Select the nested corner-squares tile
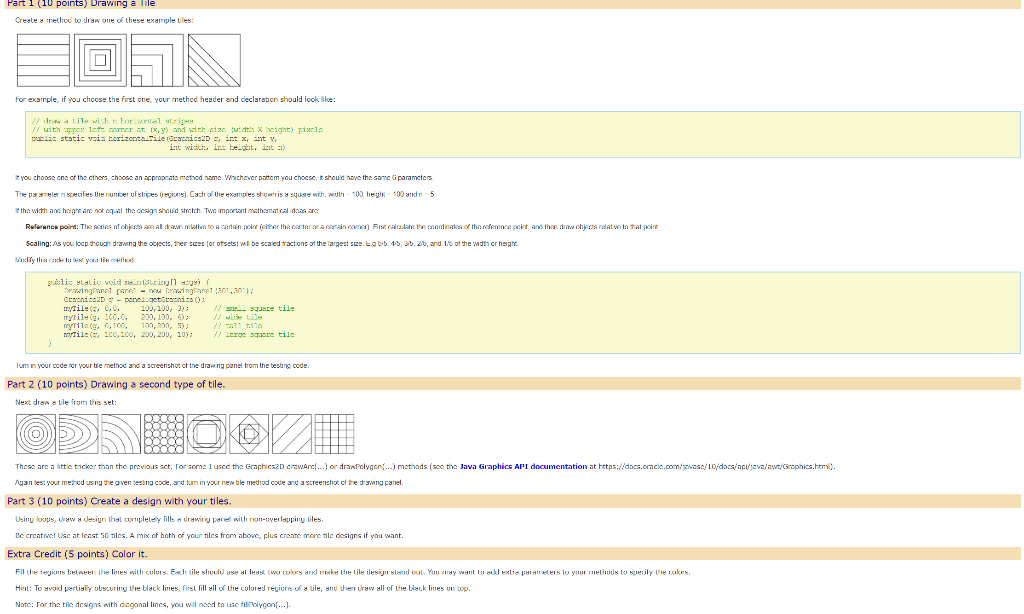 (x=155, y=60)
